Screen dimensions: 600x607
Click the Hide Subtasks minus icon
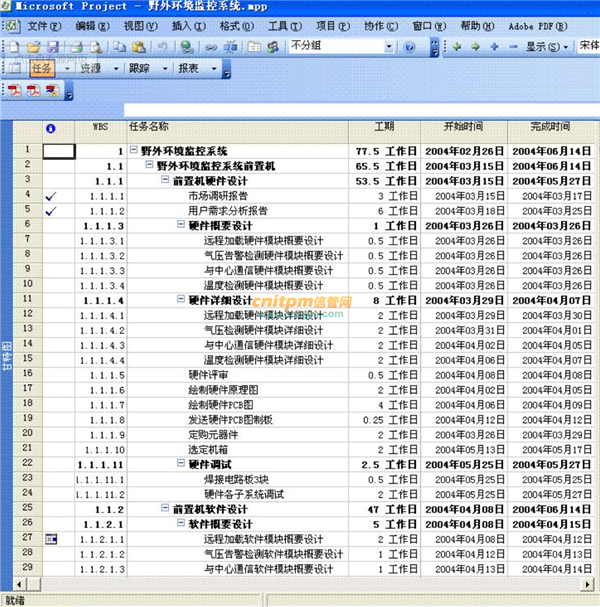point(511,46)
